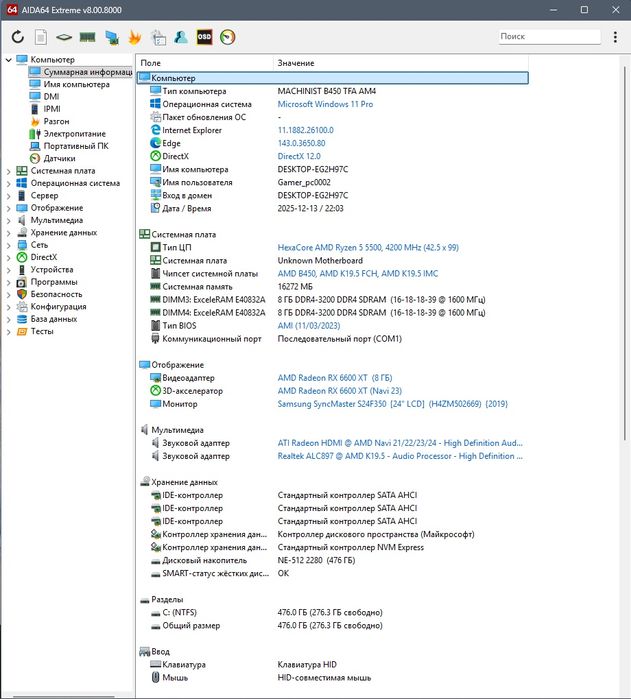This screenshot has width=631, height=699.
Task: Click into the Поиск search field
Action: (549, 37)
